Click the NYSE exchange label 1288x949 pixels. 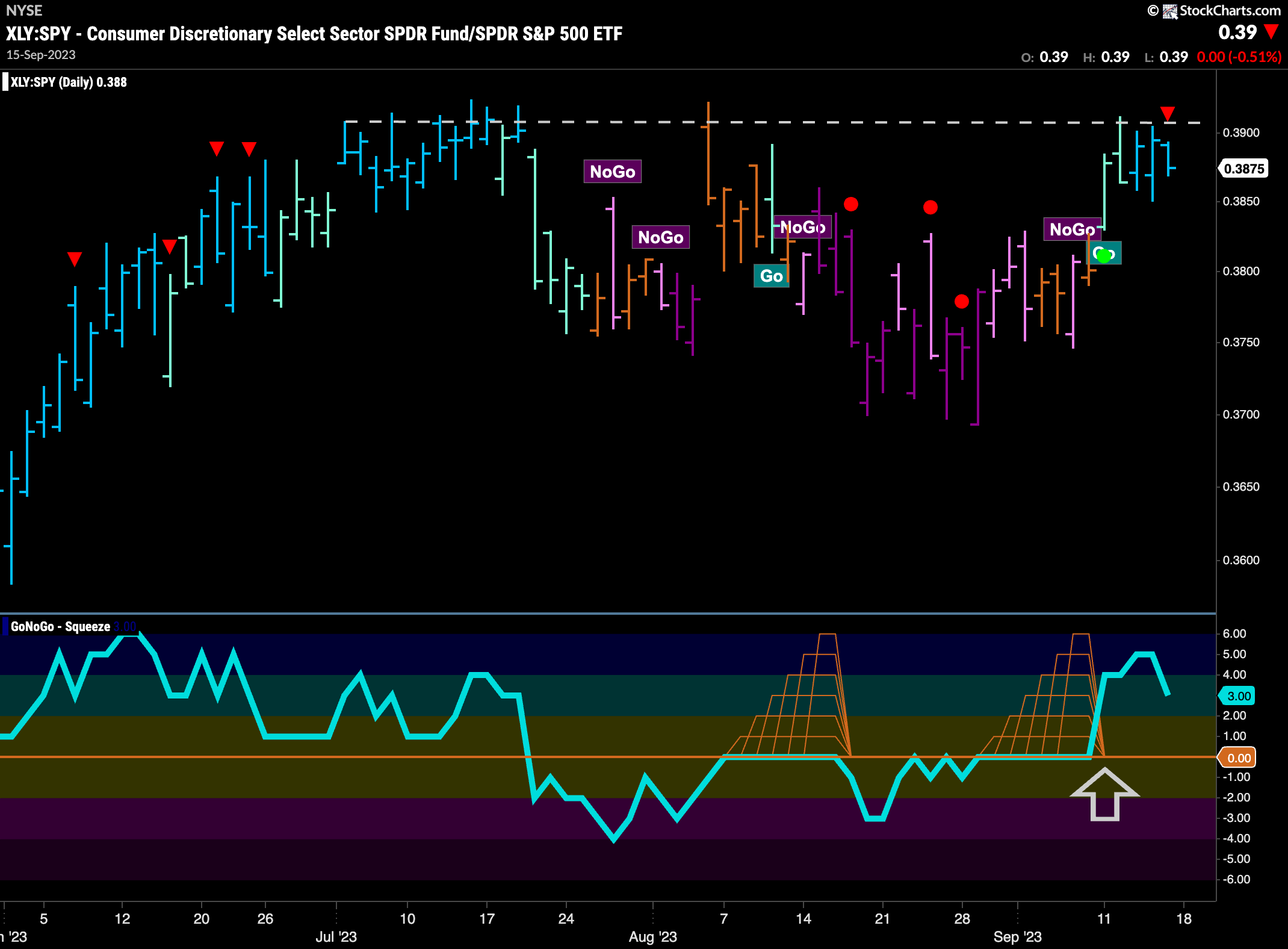(x=24, y=10)
